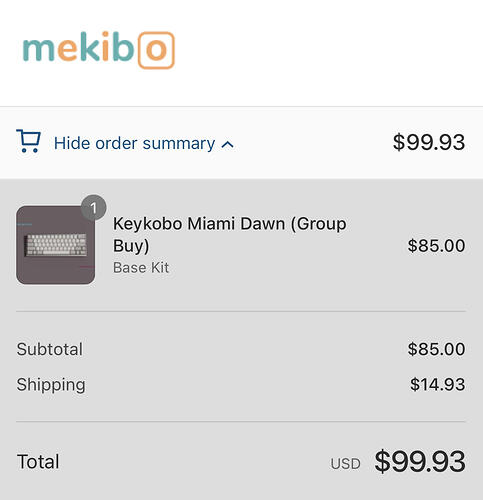This screenshot has height=500, width=483.
Task: Click the shipping cost $14.93
Action: (438, 384)
